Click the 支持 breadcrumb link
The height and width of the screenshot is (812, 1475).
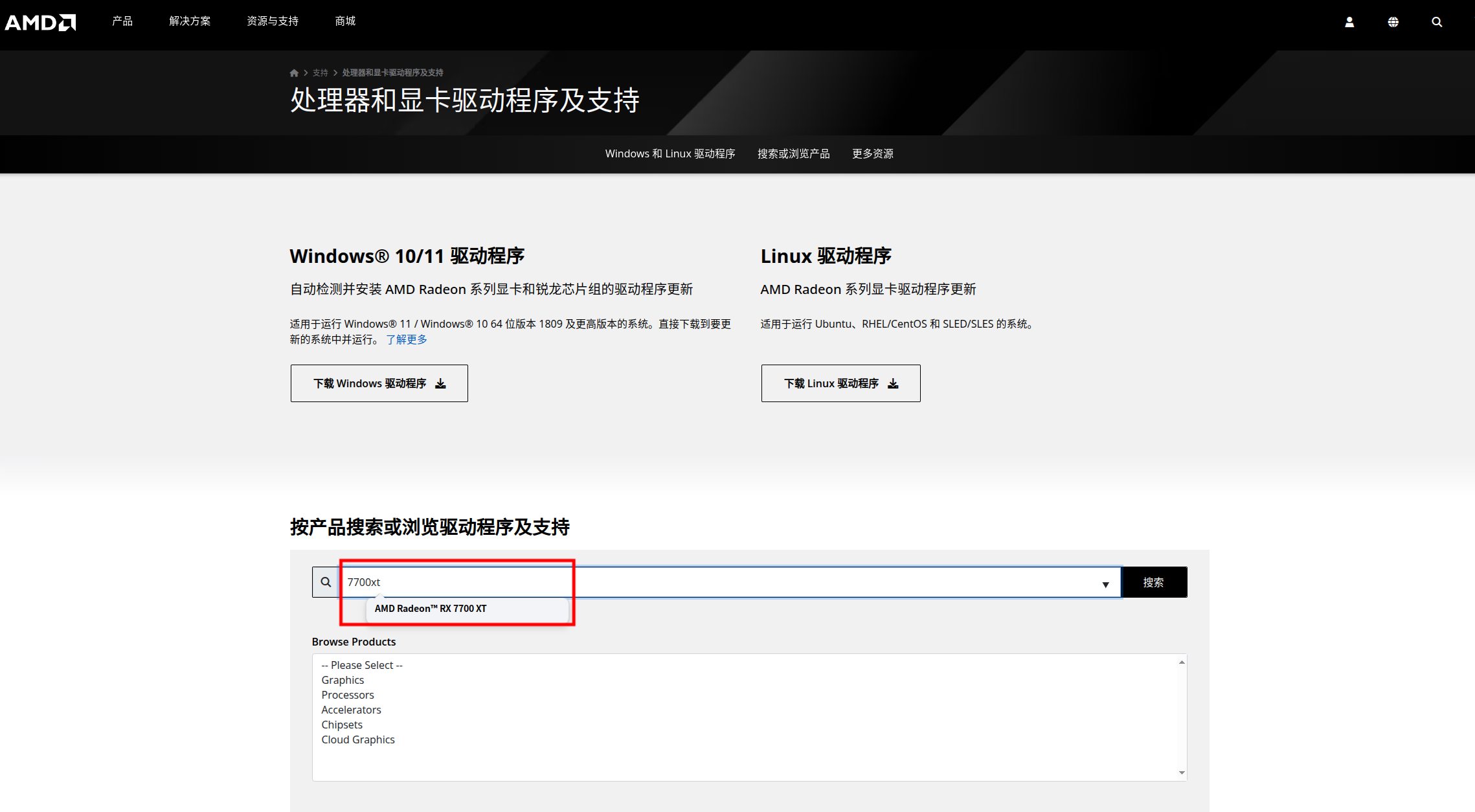321,73
